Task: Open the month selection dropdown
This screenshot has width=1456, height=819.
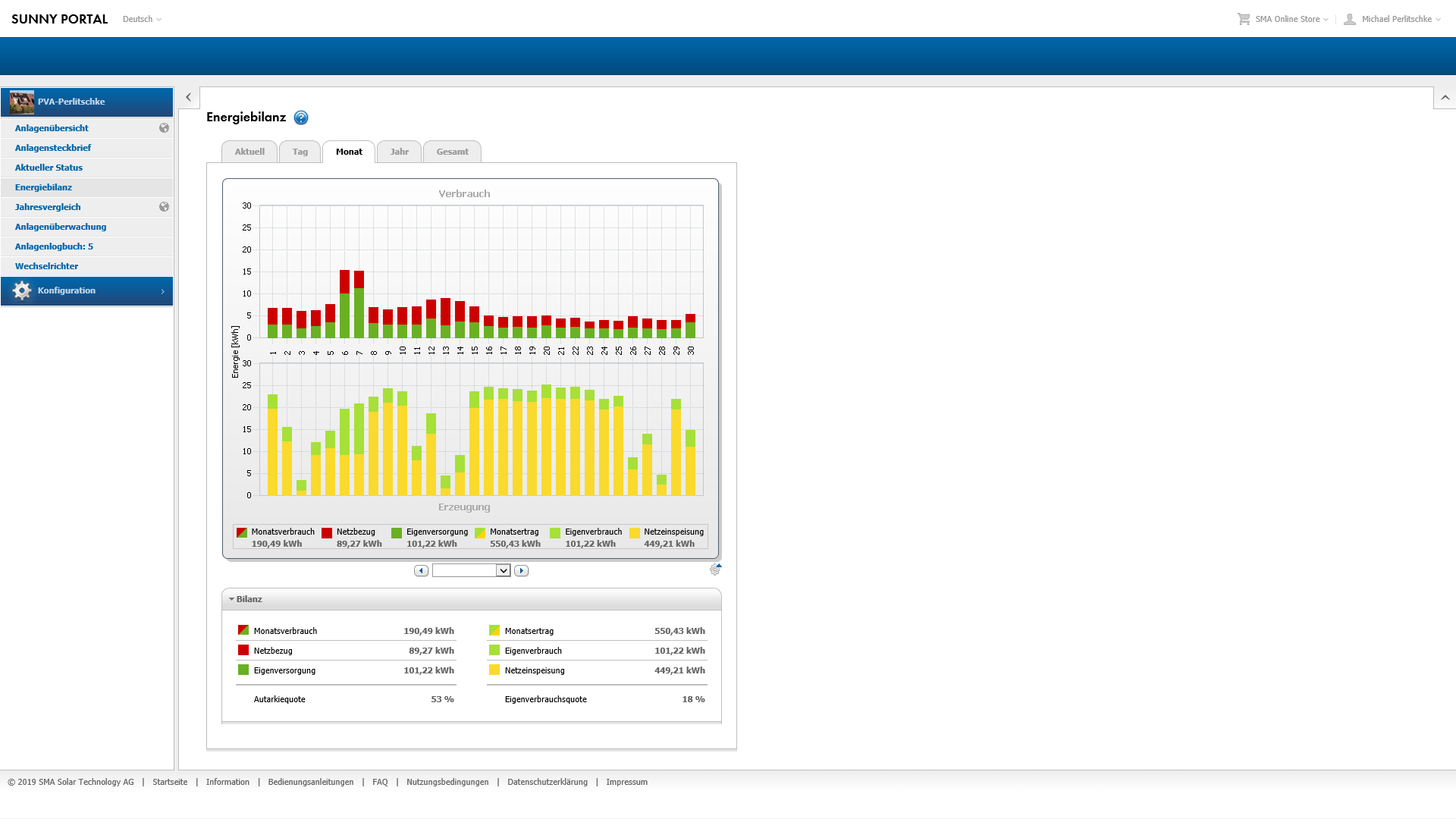Action: pyautogui.click(x=503, y=571)
